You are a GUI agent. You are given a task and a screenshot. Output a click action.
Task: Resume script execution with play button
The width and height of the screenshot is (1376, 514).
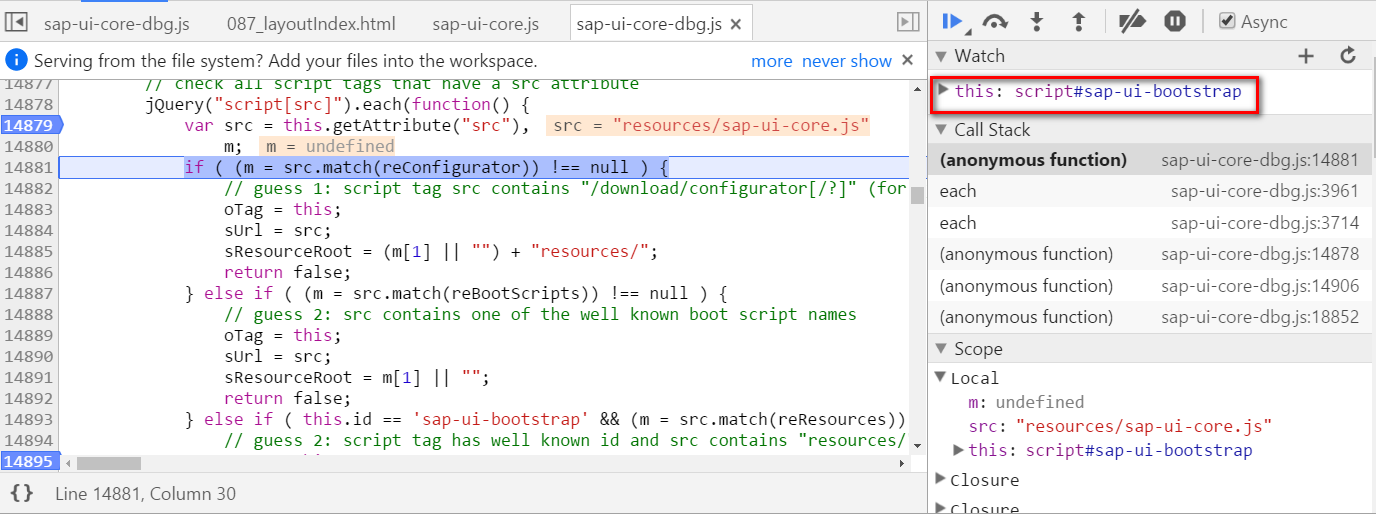tap(951, 21)
